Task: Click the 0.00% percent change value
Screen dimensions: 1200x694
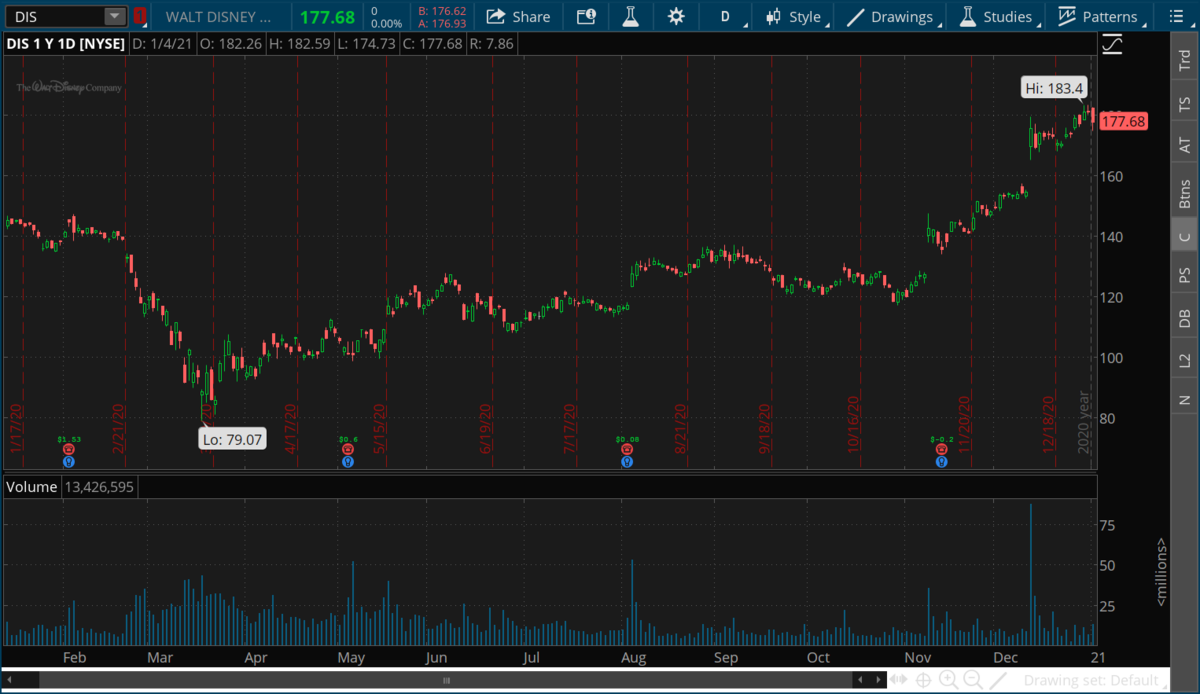Action: click(x=385, y=23)
